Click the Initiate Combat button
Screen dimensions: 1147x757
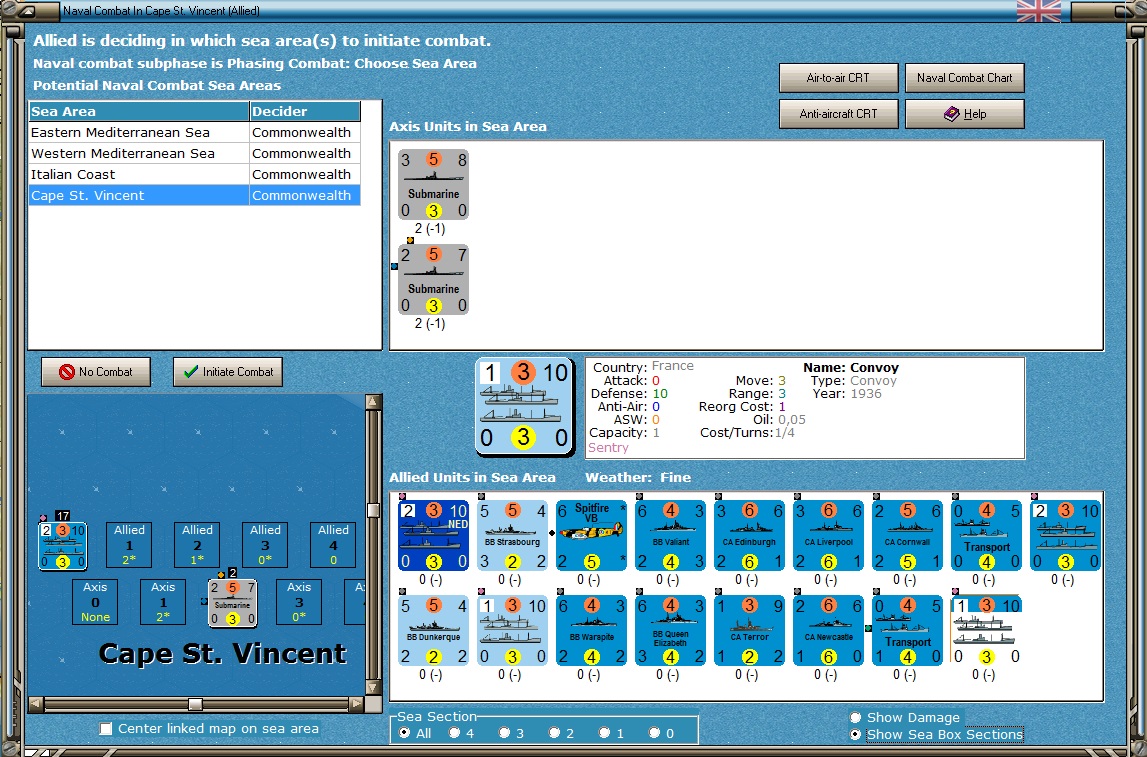227,372
